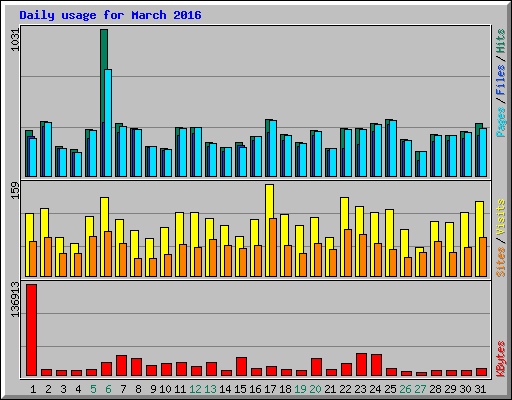Screen dimensions: 512x400
Task: Click the day label 17 on the x-axis
Action: [270, 389]
